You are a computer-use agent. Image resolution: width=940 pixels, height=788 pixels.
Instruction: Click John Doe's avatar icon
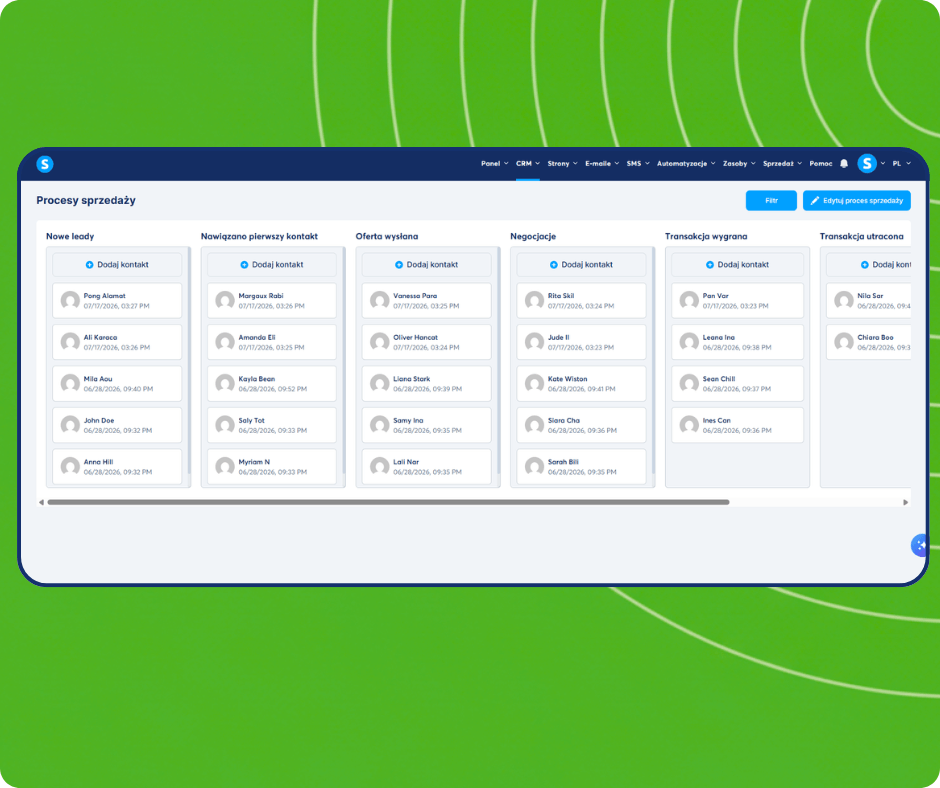(x=70, y=425)
